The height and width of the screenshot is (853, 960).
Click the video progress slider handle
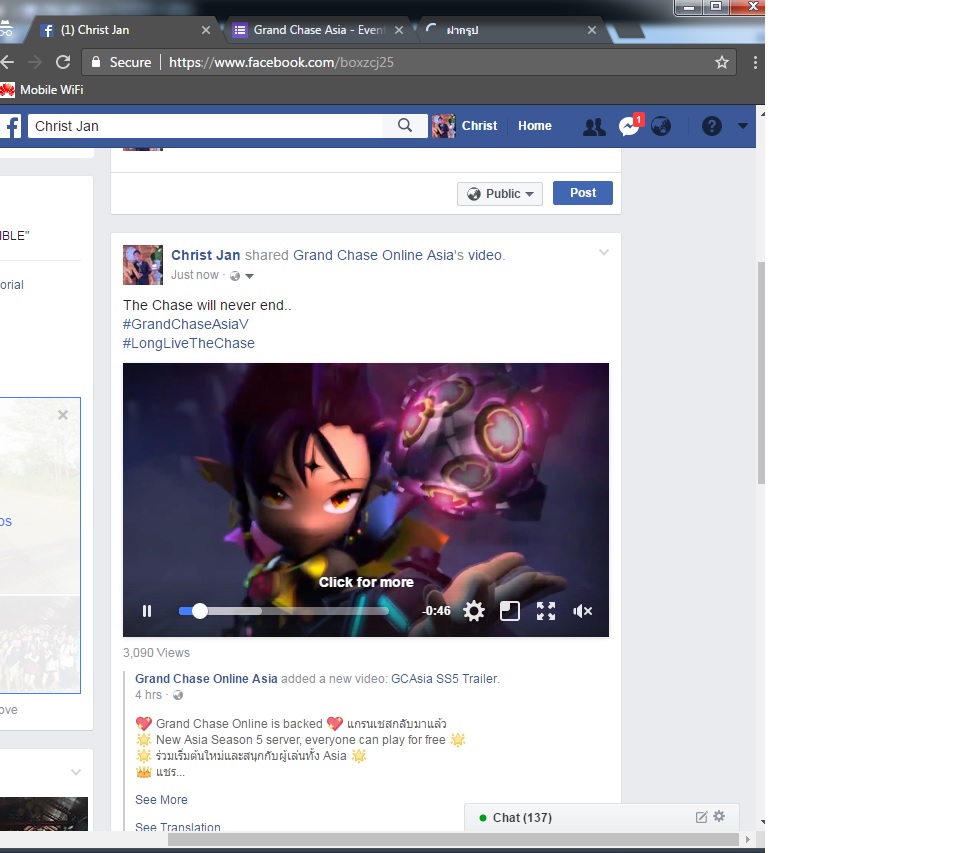pos(200,611)
